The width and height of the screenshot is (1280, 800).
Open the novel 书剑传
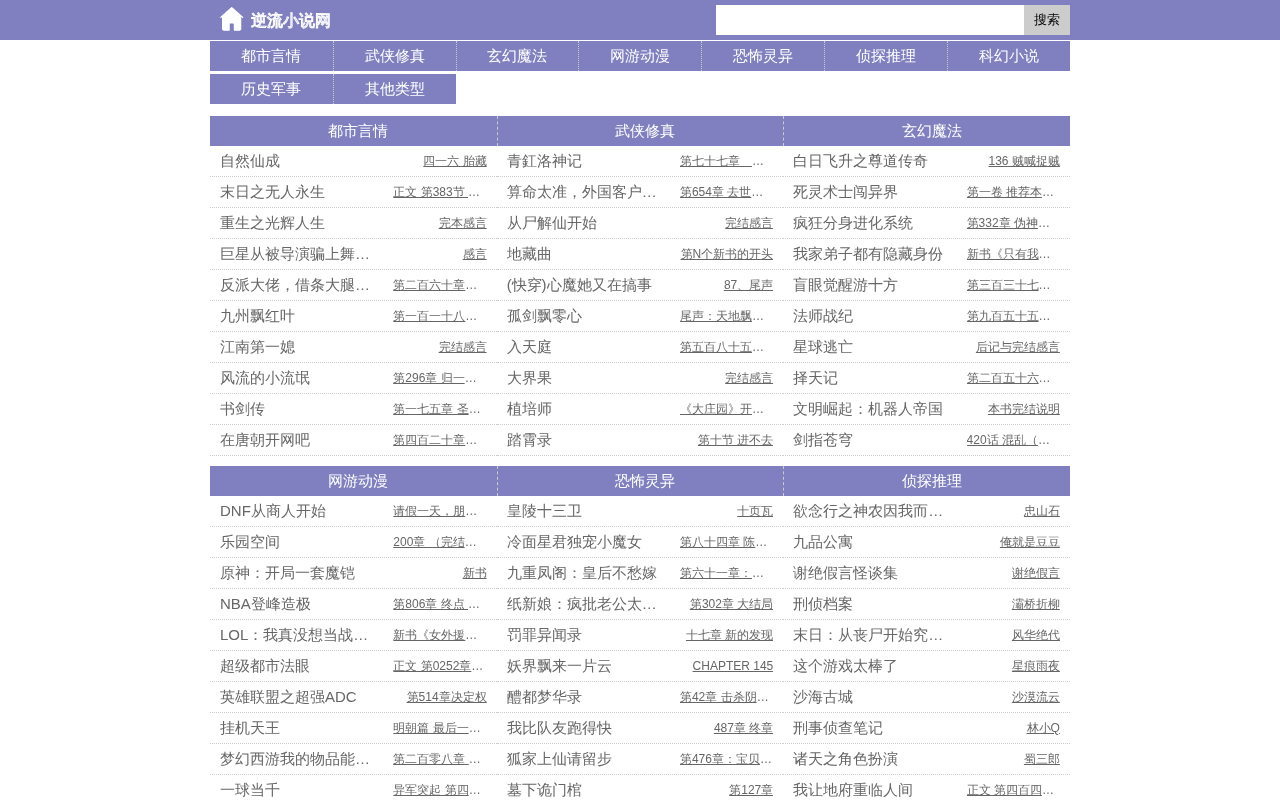point(242,409)
